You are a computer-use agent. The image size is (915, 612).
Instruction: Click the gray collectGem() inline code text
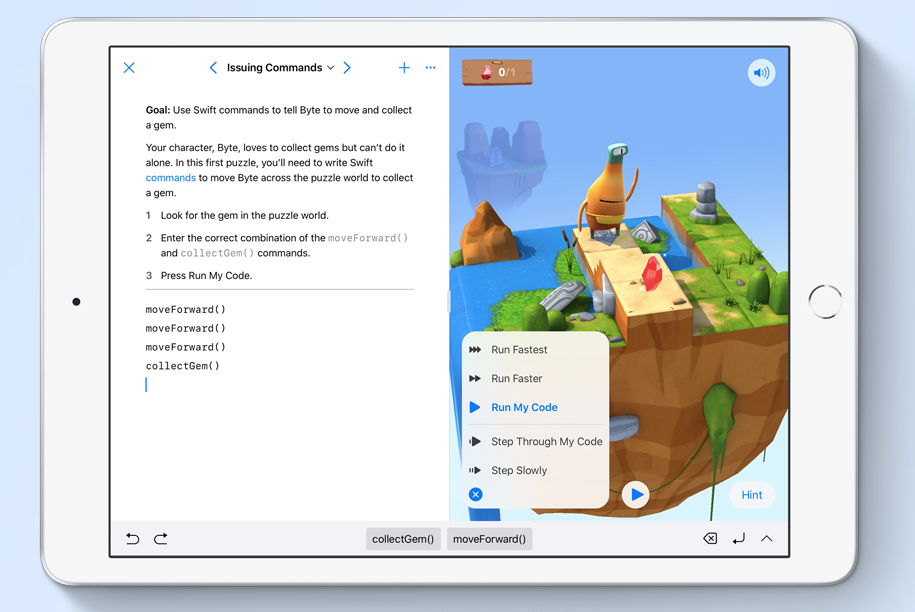click(217, 253)
